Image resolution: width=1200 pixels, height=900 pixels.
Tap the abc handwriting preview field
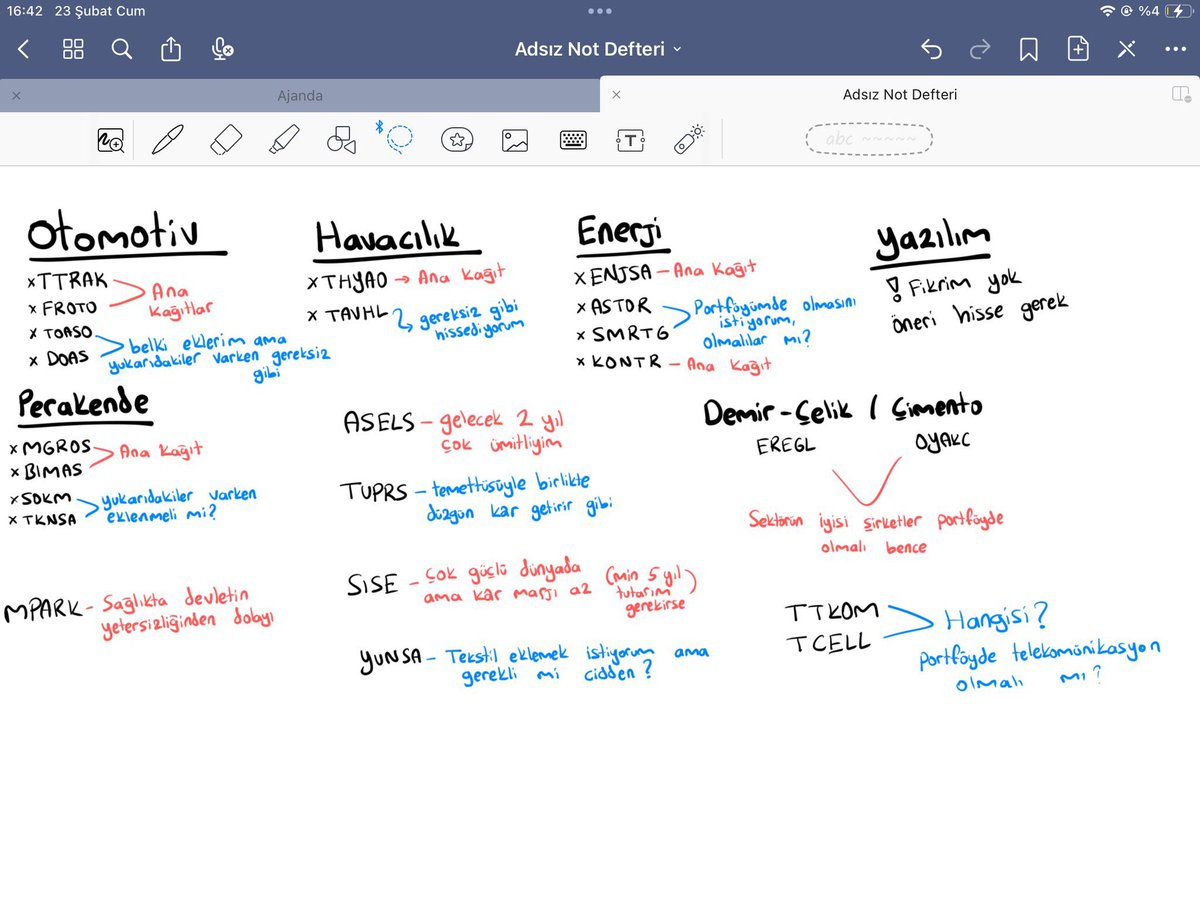pos(869,140)
